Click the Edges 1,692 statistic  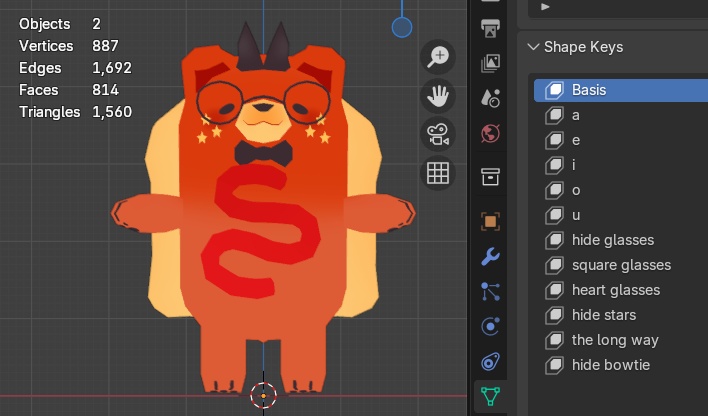(75, 68)
